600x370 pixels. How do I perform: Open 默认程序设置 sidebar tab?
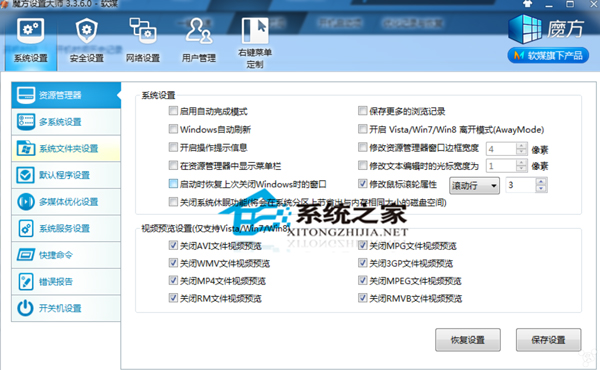coord(66,175)
